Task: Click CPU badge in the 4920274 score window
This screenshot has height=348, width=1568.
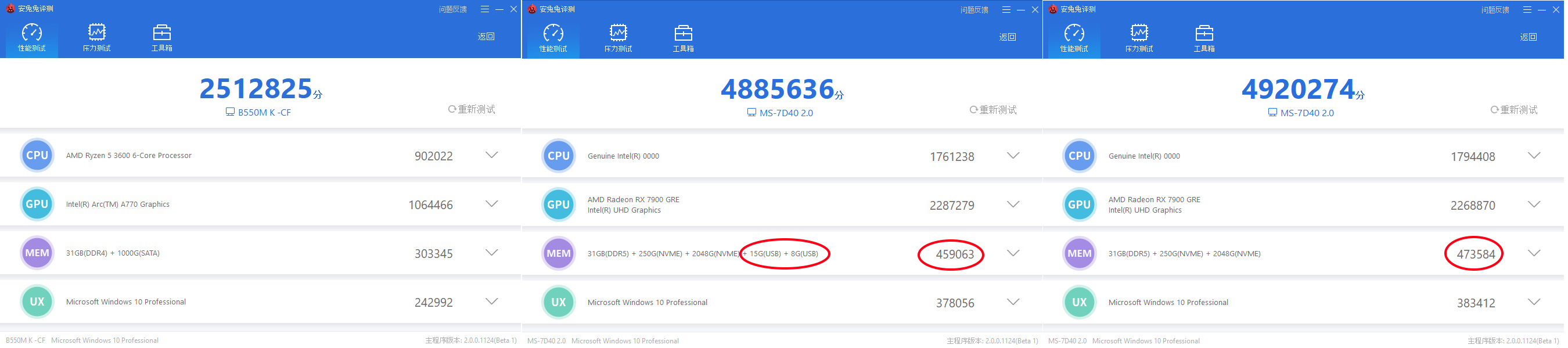Action: [x=1080, y=156]
